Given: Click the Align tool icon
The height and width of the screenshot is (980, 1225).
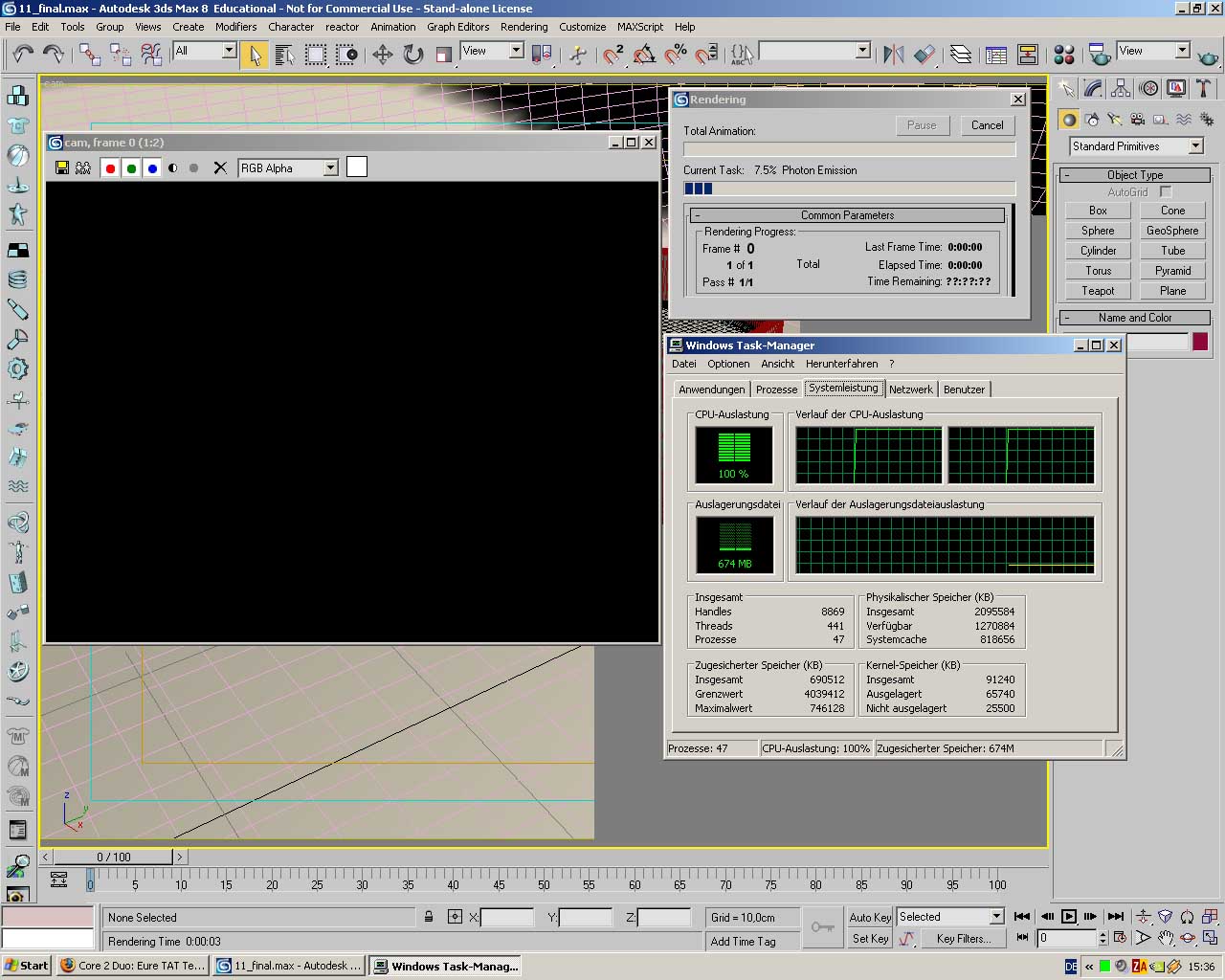Looking at the screenshot, I should [x=924, y=55].
